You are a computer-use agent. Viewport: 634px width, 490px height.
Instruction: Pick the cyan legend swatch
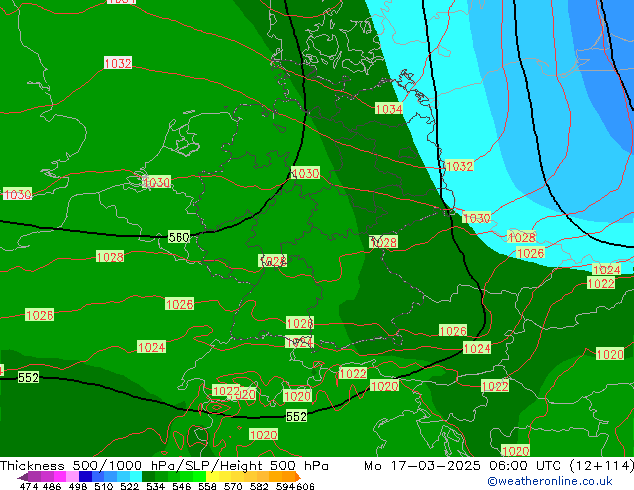coord(136,477)
